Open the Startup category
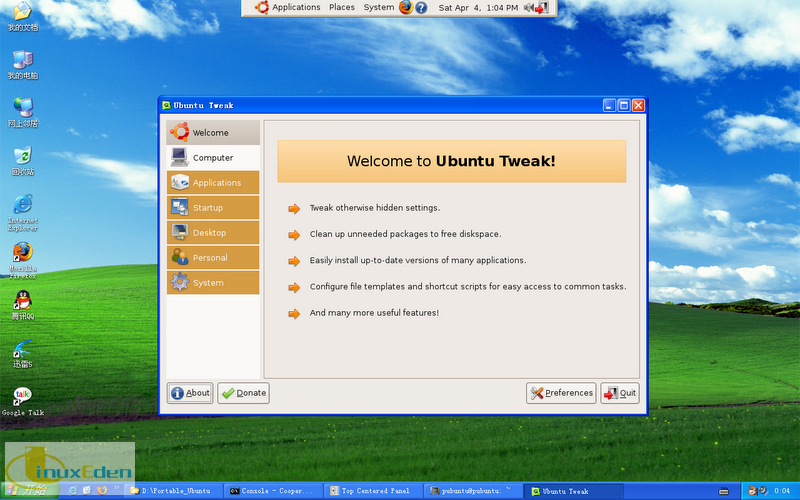The height and width of the screenshot is (500, 800). point(213,208)
